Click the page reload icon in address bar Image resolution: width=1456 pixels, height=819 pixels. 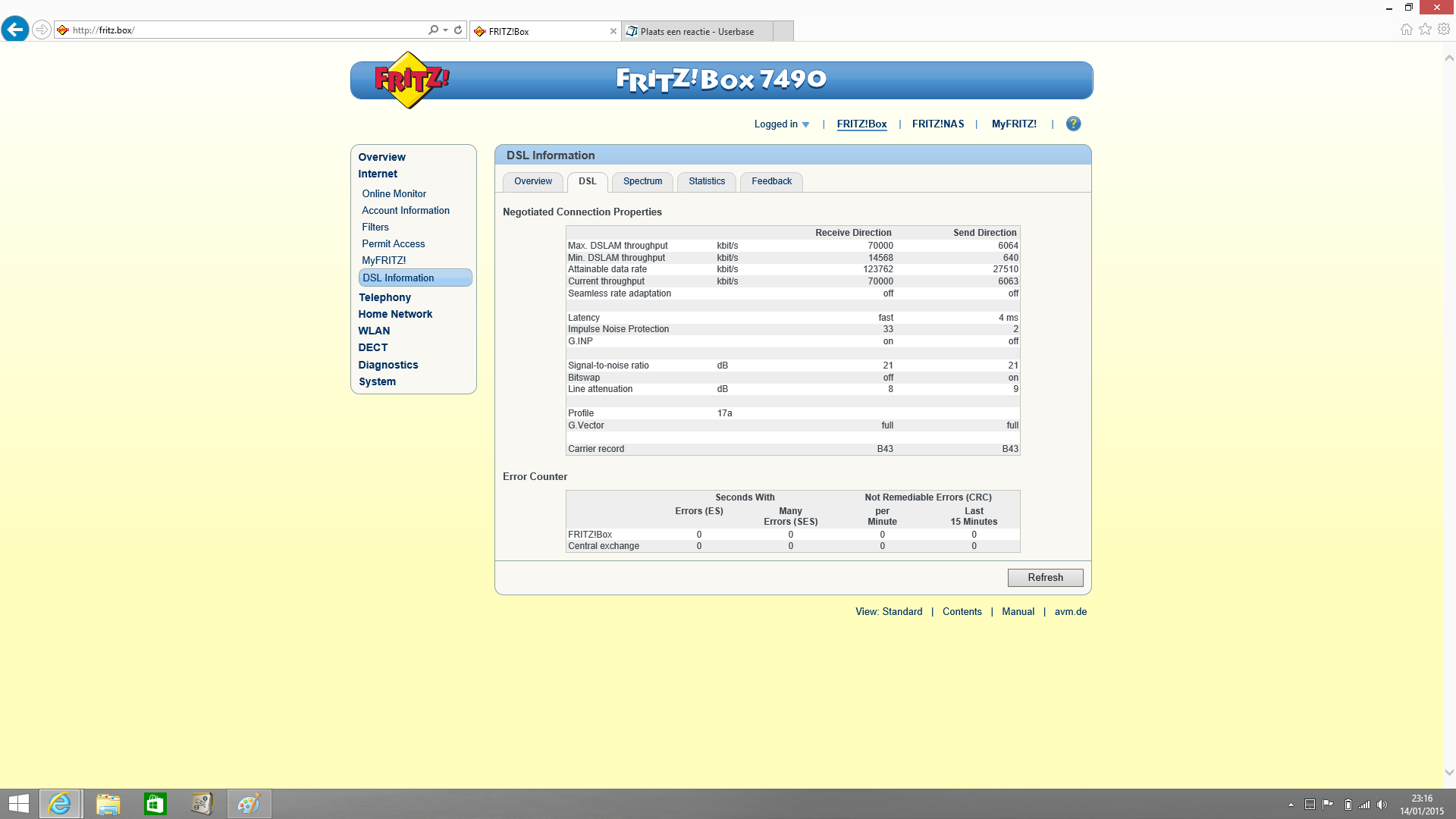[458, 30]
